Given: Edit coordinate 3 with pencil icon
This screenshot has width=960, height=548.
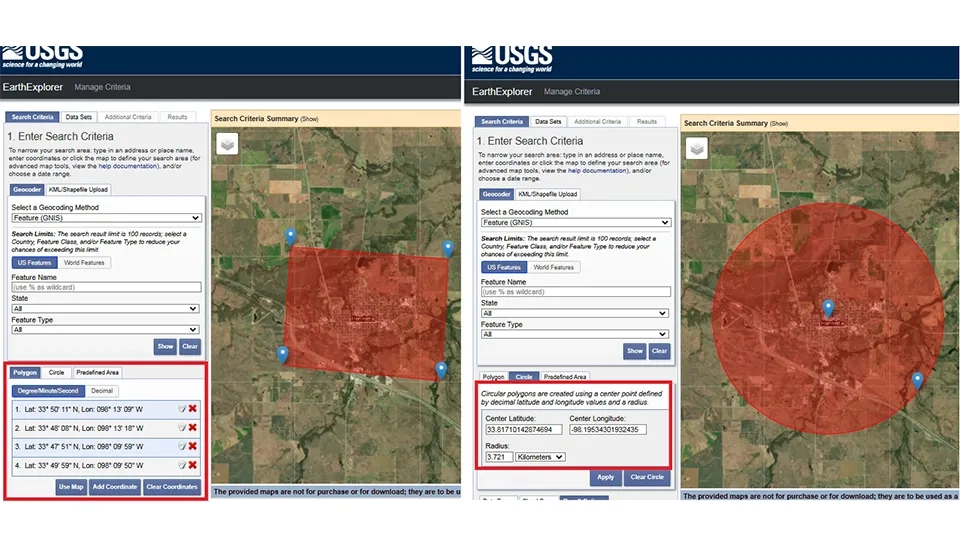Looking at the screenshot, I should 182,446.
